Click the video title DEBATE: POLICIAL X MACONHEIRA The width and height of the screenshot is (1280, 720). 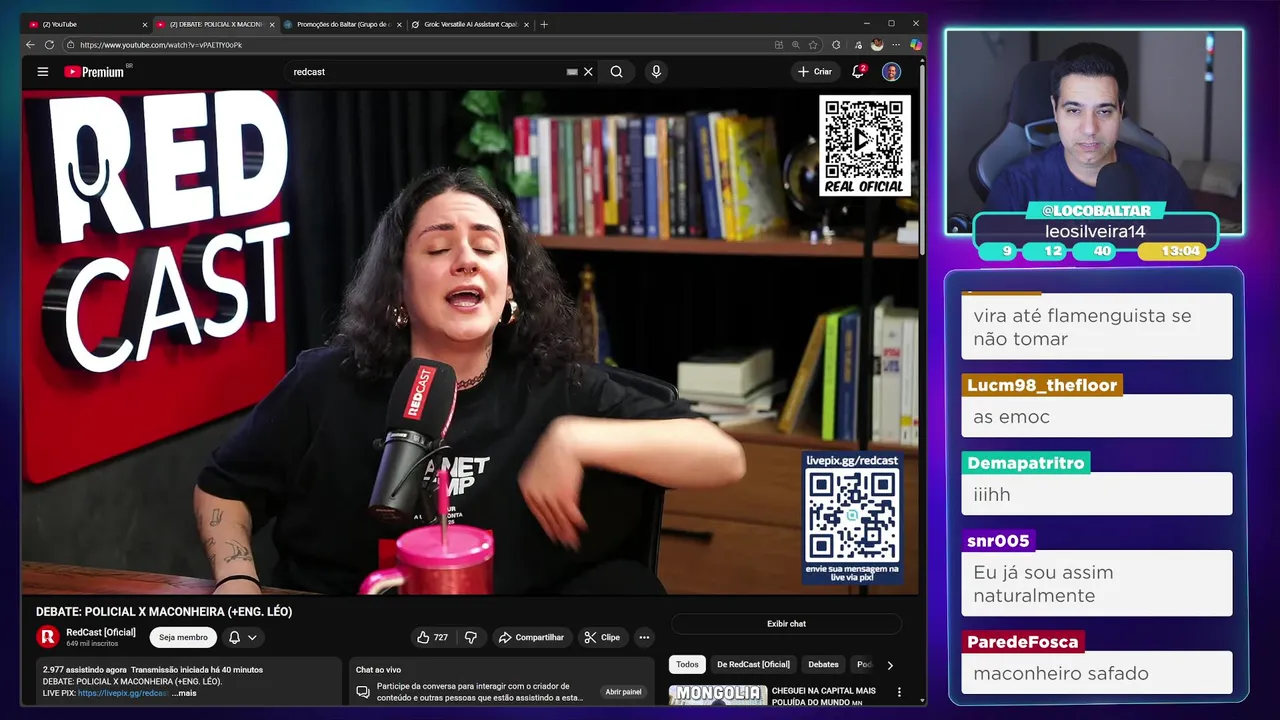164,611
